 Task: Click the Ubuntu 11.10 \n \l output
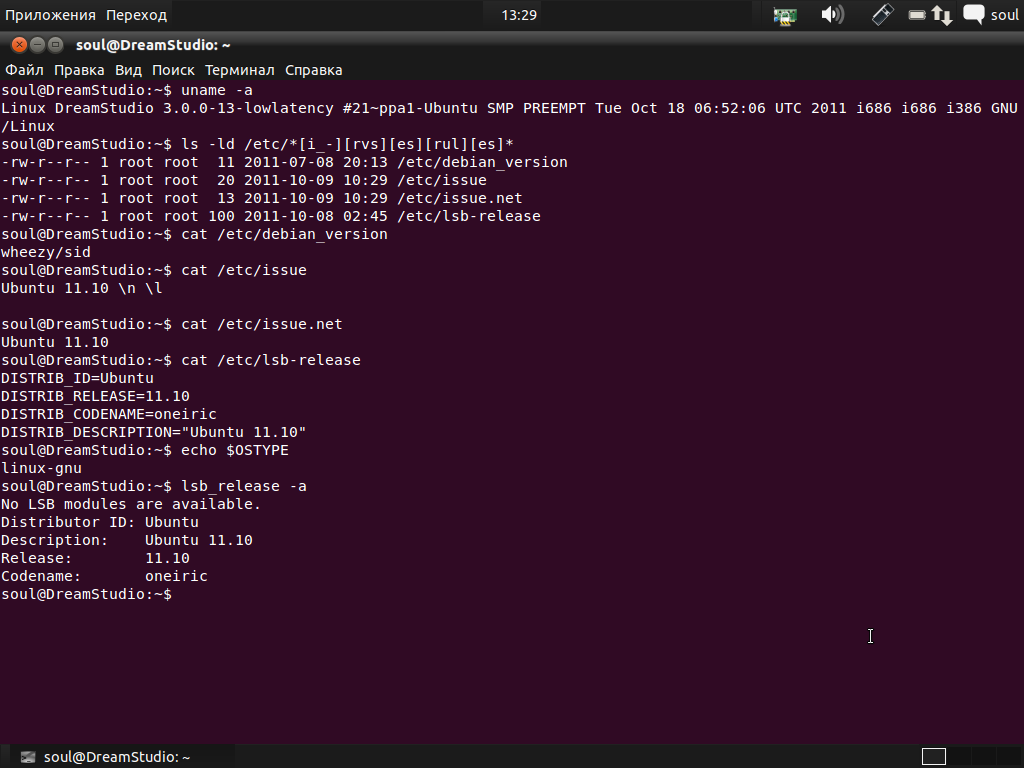pos(82,288)
